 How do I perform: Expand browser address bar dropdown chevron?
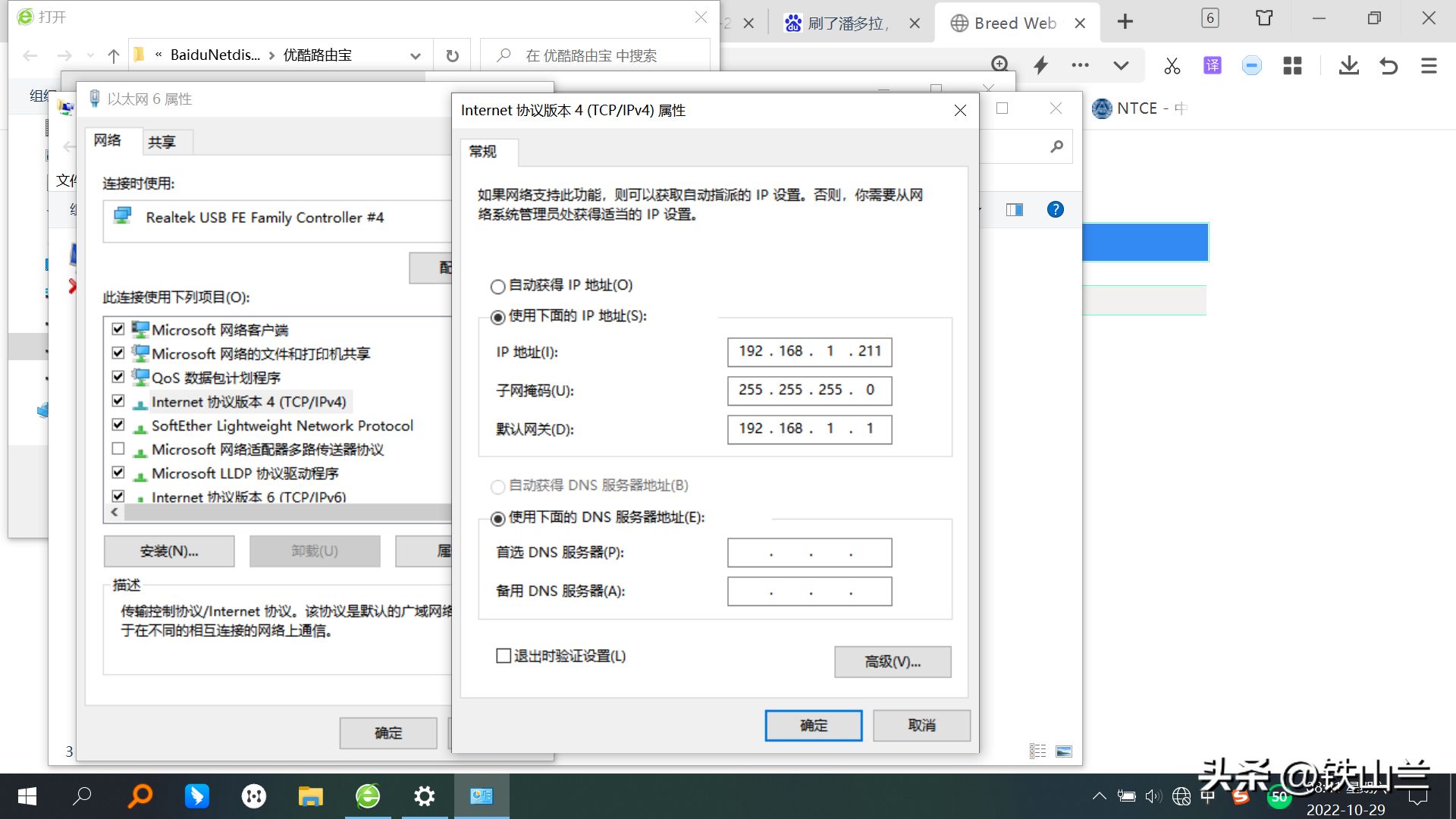[x=1121, y=66]
